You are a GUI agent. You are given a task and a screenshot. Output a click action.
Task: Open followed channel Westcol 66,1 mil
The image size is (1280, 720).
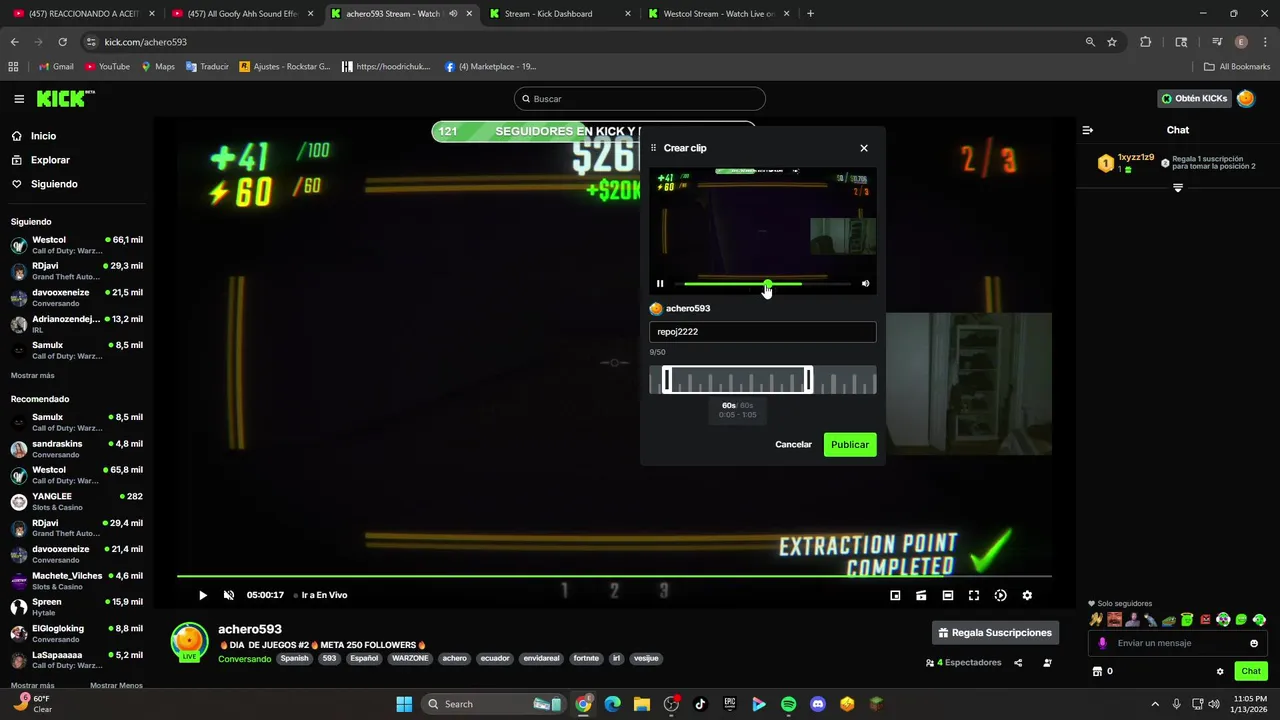click(x=77, y=245)
